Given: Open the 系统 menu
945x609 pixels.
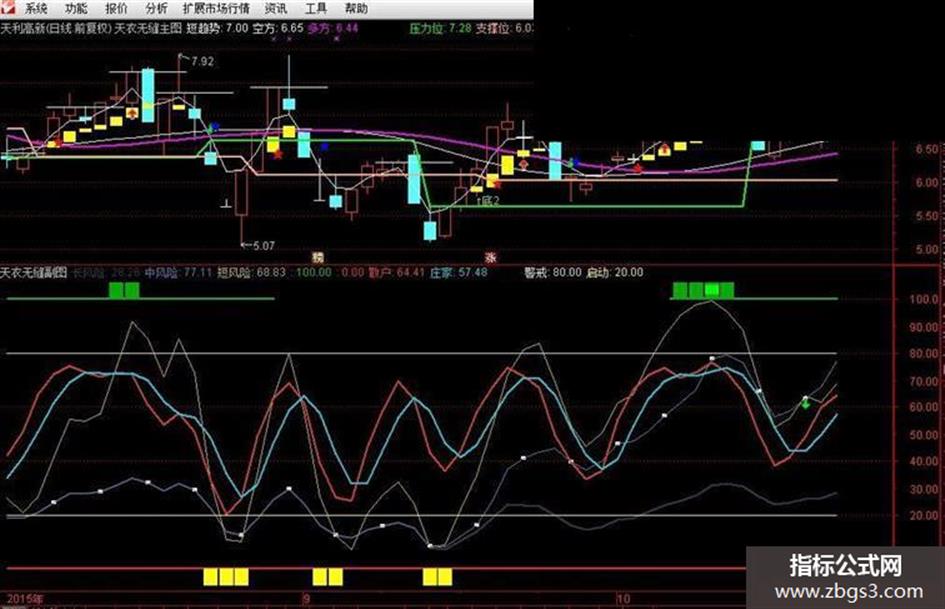Looking at the screenshot, I should click(x=36, y=8).
